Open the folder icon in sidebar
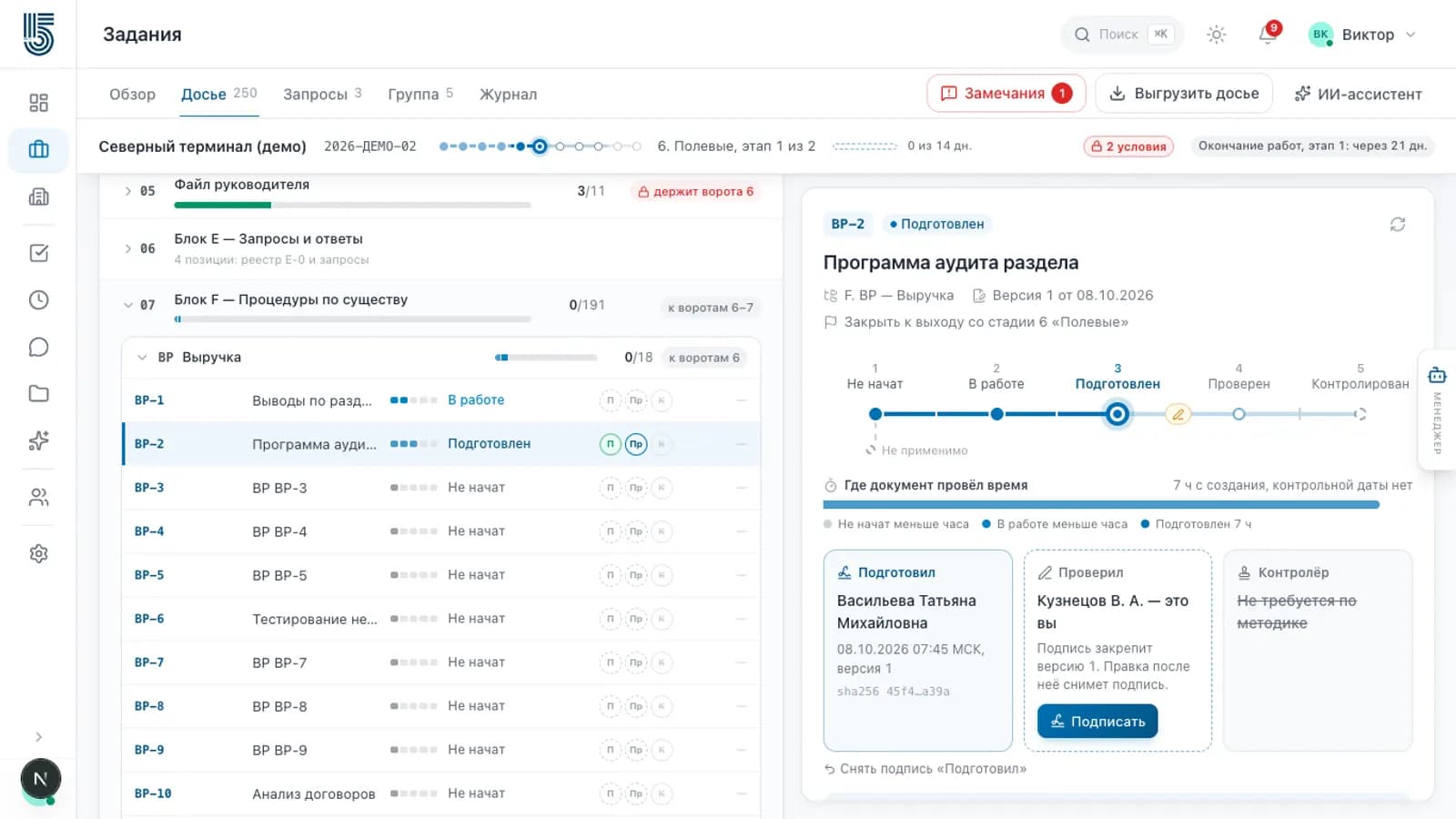This screenshot has height=819, width=1456. [x=38, y=394]
